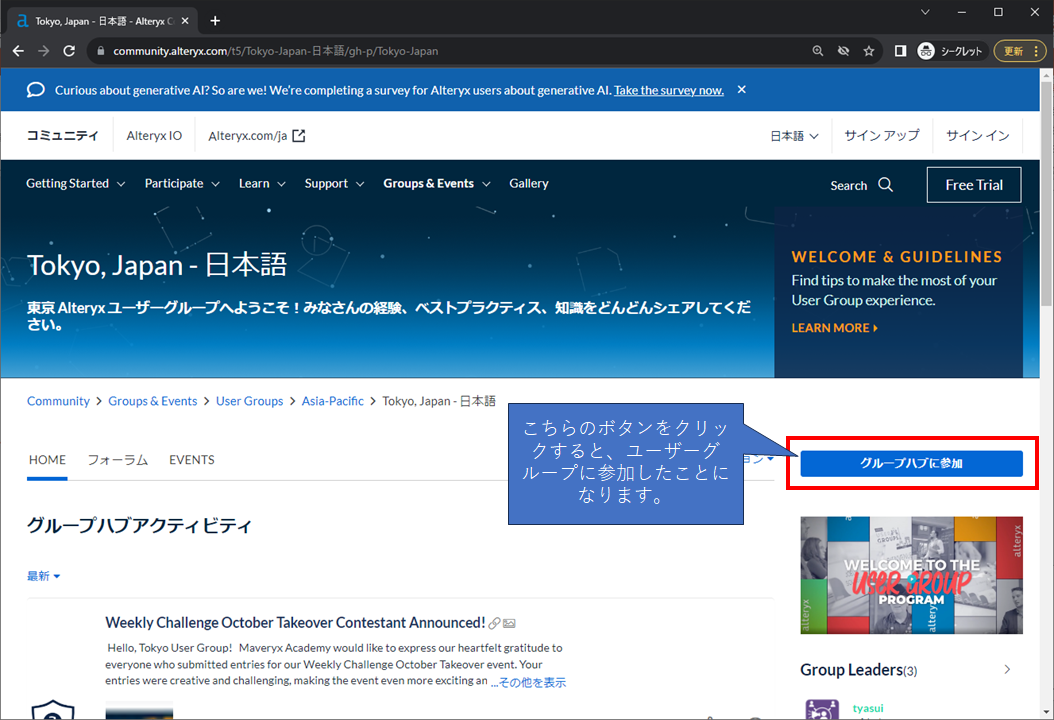Bookmark this page with star icon
Image resolution: width=1054 pixels, height=720 pixels.
pos(869,51)
